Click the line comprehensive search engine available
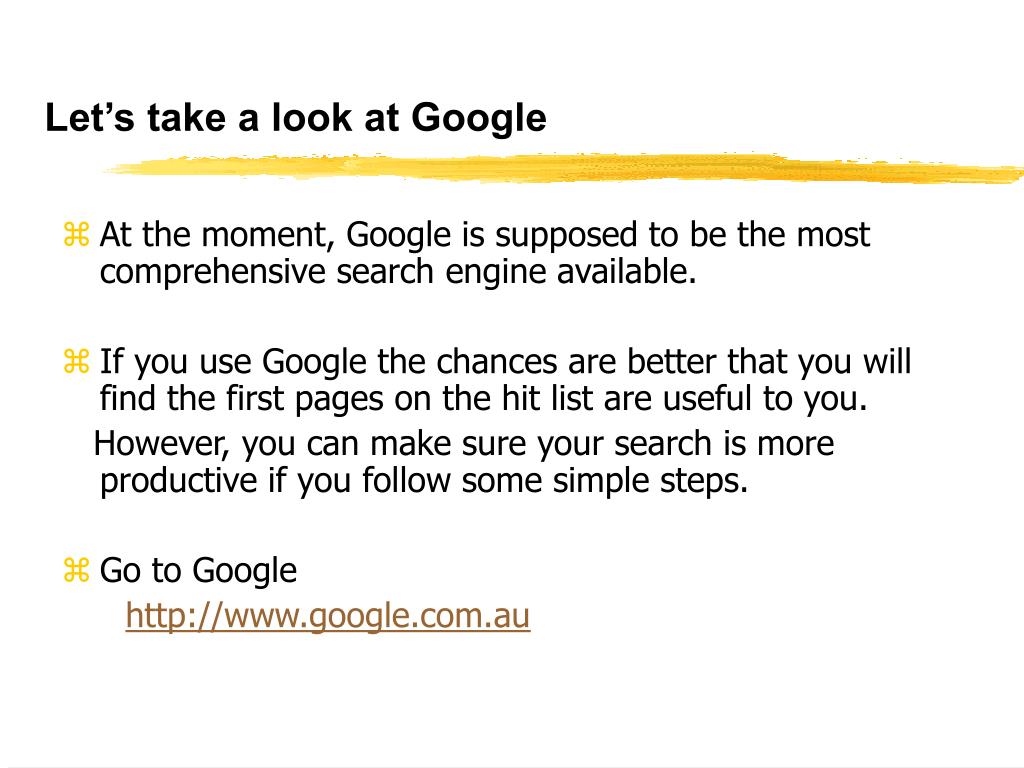 (x=398, y=272)
